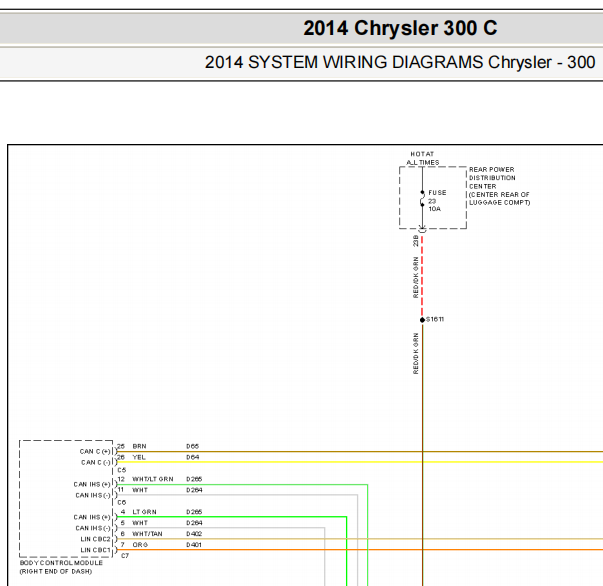Click circuit code D64

pyautogui.click(x=193, y=457)
